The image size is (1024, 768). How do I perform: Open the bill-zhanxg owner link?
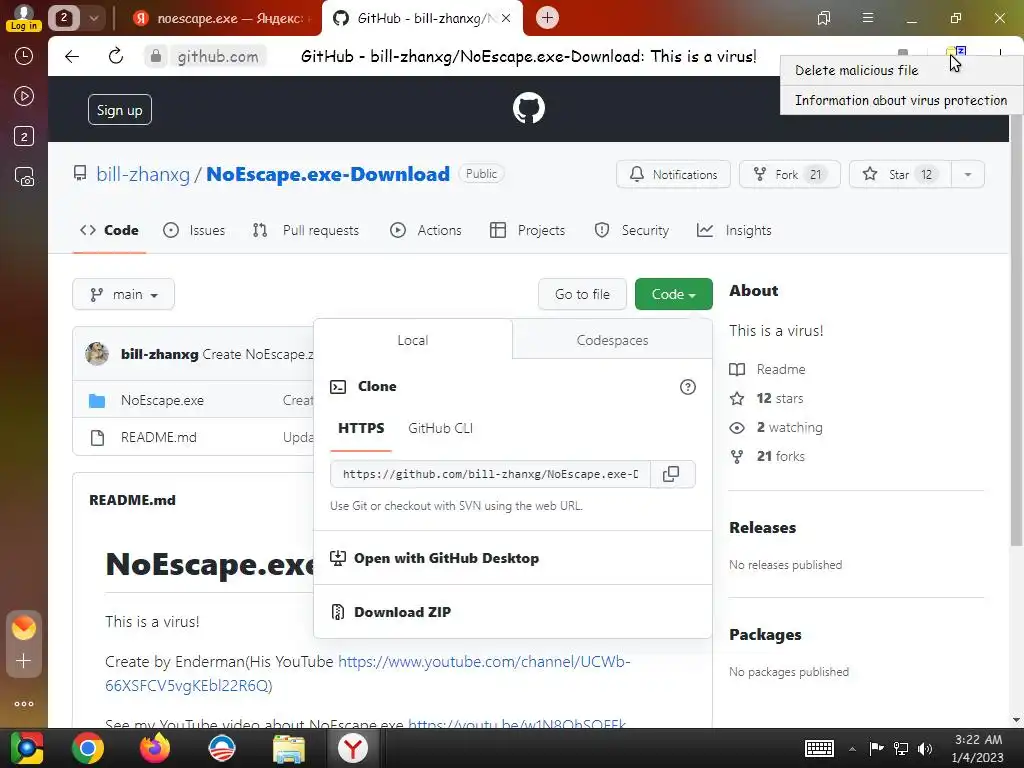tap(143, 174)
